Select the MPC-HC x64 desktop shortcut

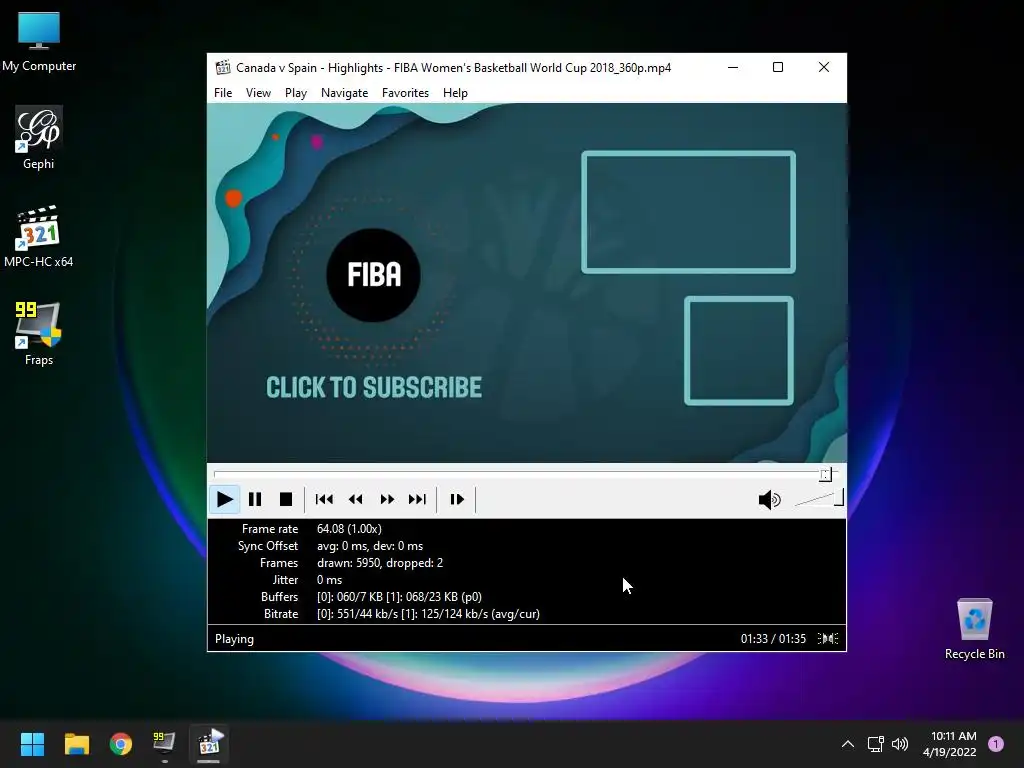point(39,236)
